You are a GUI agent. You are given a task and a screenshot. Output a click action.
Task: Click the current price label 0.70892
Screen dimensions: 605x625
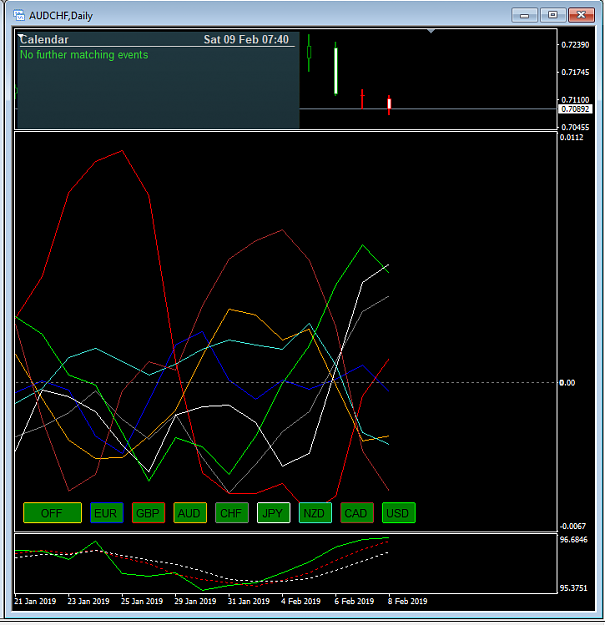[x=575, y=109]
